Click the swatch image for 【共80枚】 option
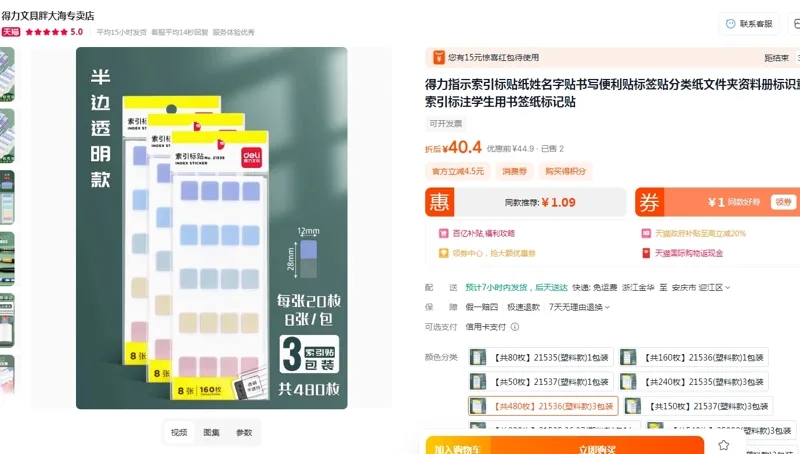This screenshot has width=800, height=454. point(478,358)
